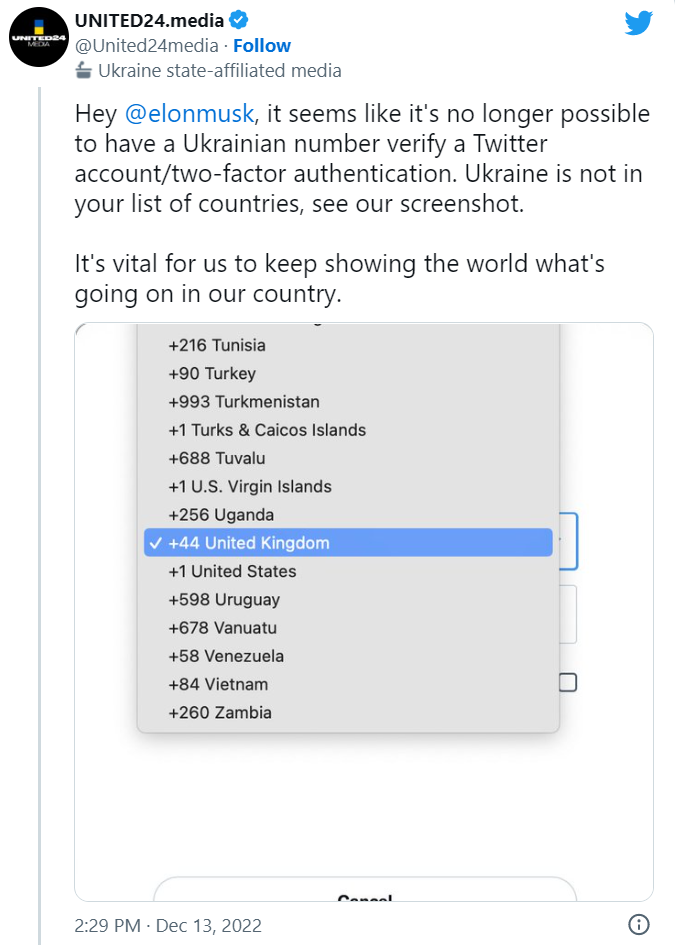This screenshot has height=948, width=677.
Task: Pick +84 Vietnam country code
Action: [x=218, y=684]
